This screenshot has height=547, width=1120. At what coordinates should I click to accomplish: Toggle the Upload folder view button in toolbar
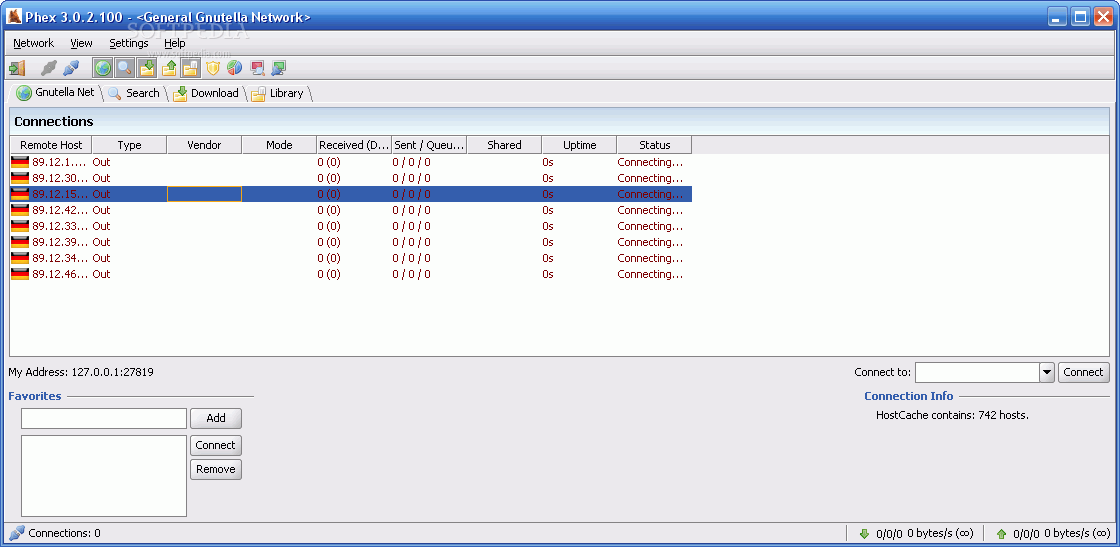point(169,69)
